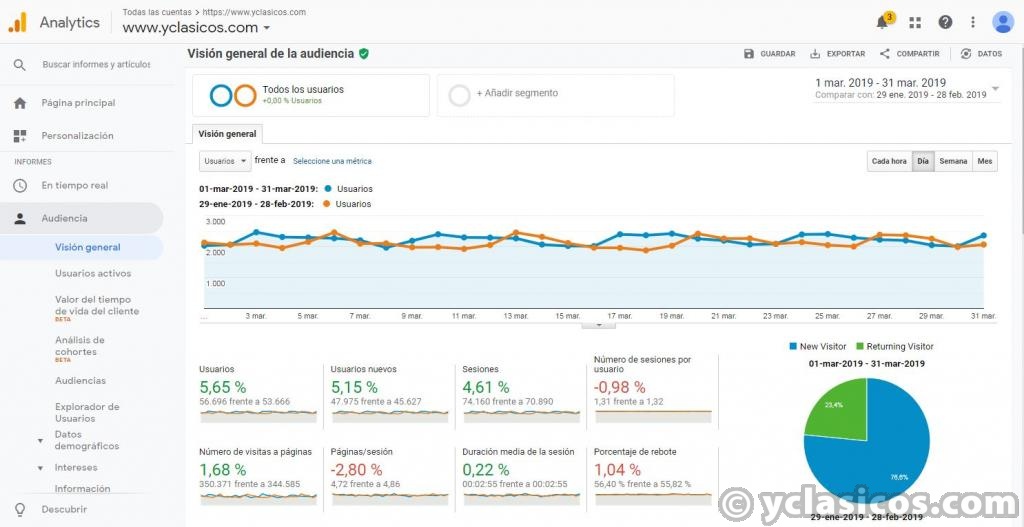This screenshot has height=527, width=1024.
Task: Click the user account avatar
Action: [1003, 22]
